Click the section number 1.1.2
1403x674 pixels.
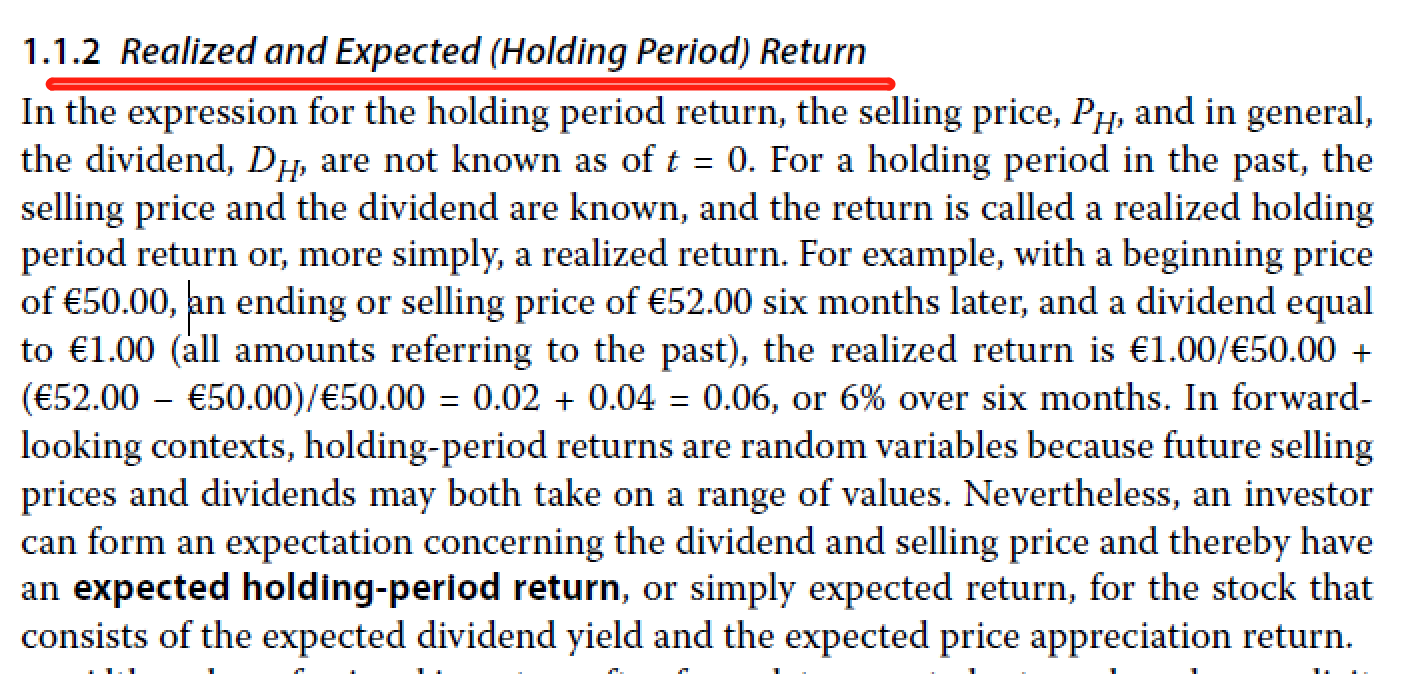(61, 51)
